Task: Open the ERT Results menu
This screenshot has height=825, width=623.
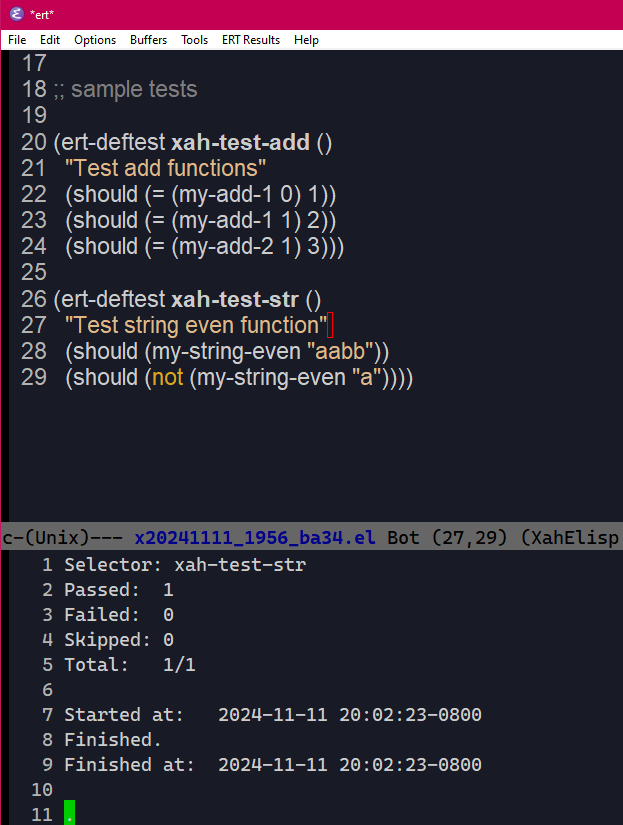Action: pyautogui.click(x=250, y=40)
